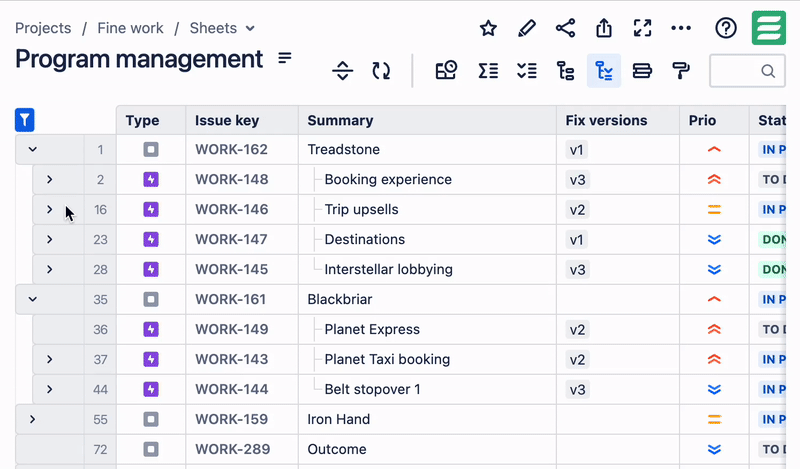The width and height of the screenshot is (800, 469).
Task: Click inside the search input field
Action: click(x=747, y=71)
